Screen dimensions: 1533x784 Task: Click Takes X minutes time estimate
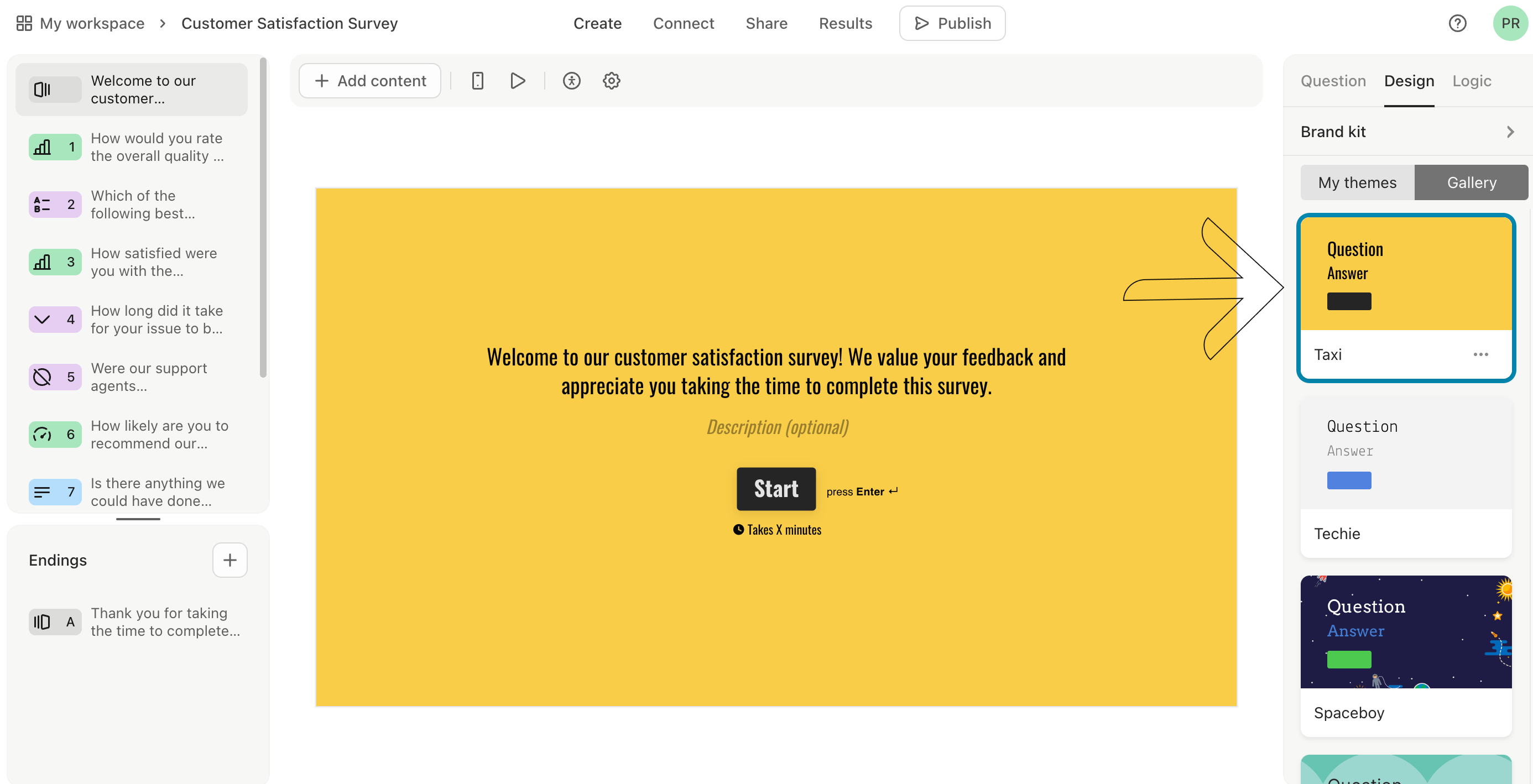point(776,530)
